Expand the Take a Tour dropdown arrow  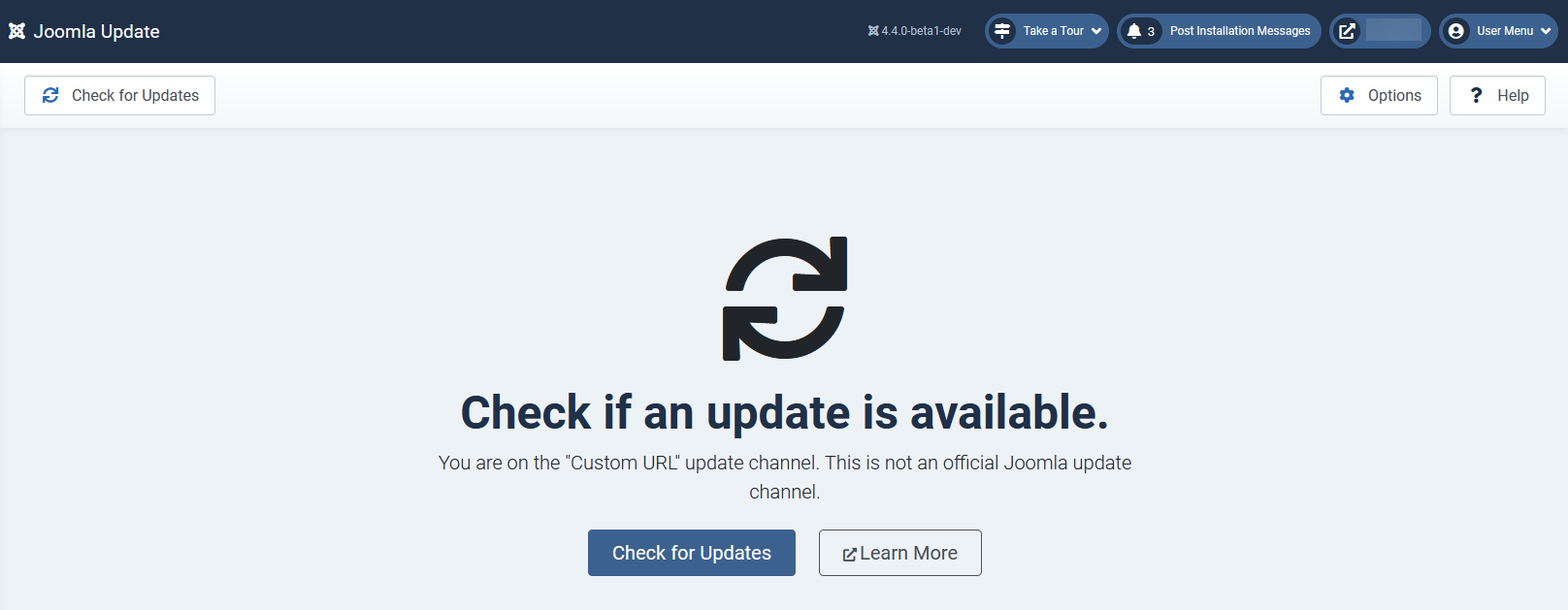(1096, 31)
